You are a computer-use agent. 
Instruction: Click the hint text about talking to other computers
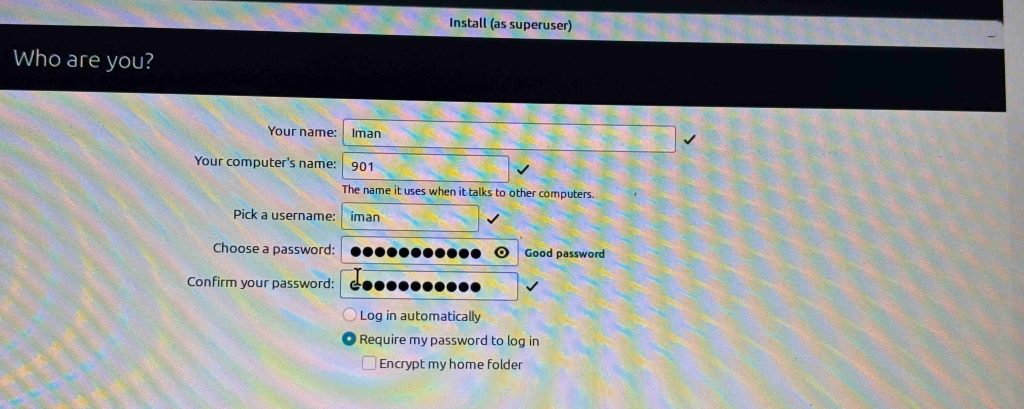(468, 192)
